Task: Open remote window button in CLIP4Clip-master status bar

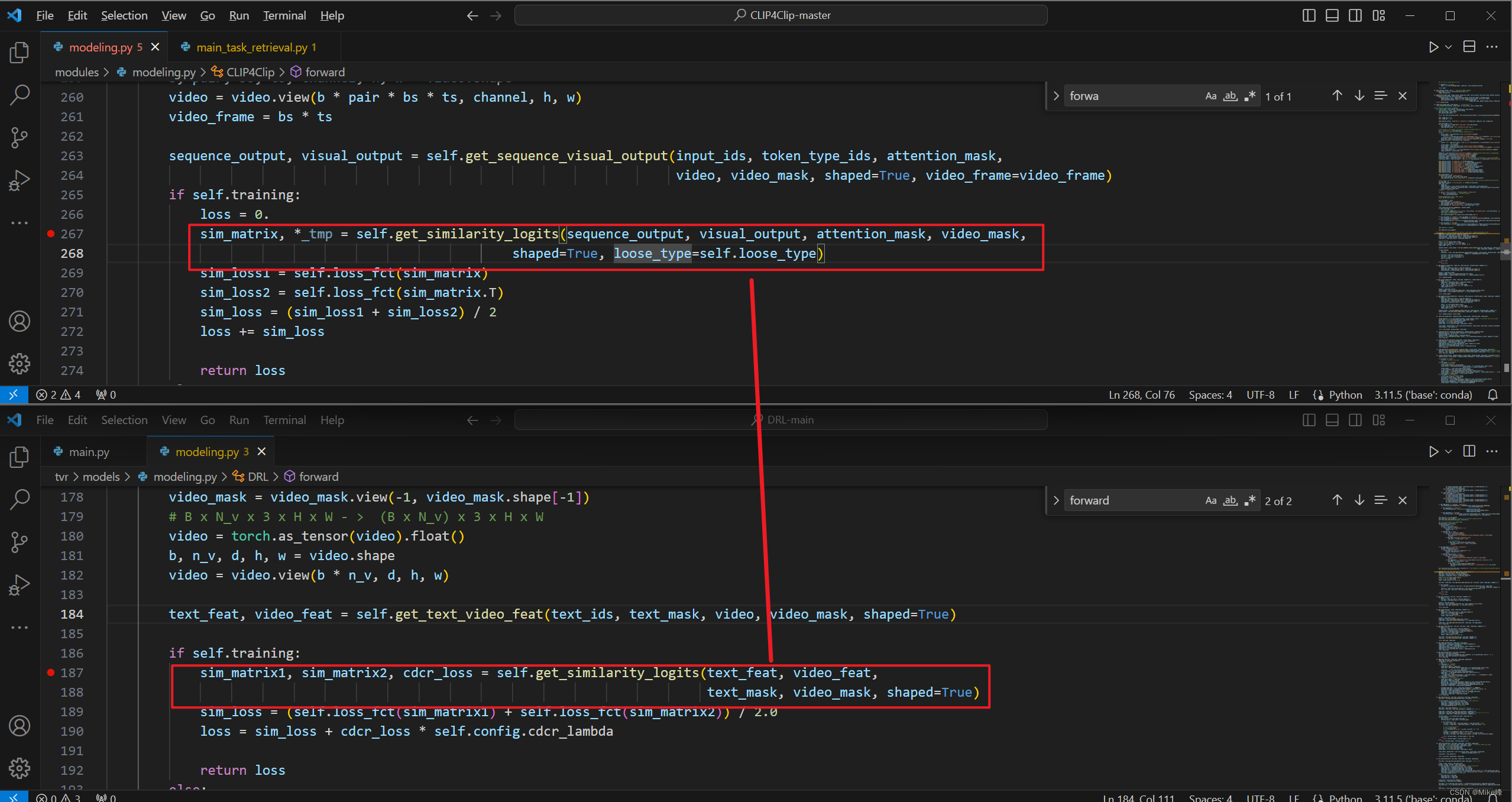Action: (x=14, y=394)
